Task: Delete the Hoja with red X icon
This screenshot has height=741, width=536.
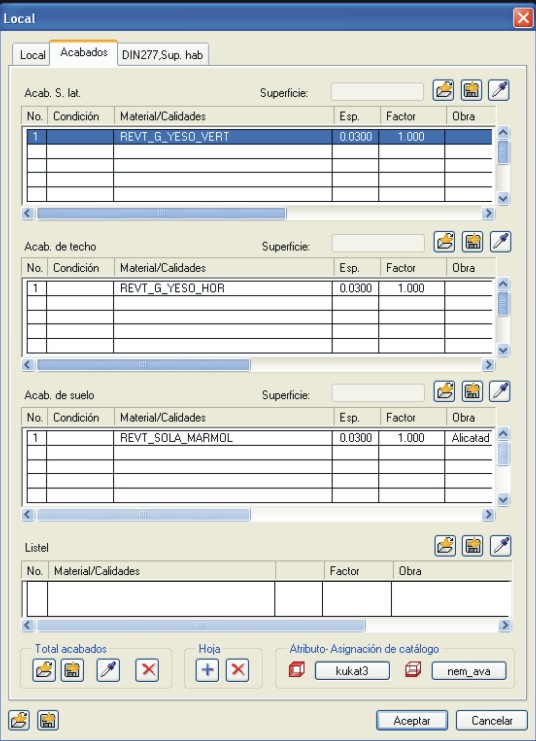Action: (237, 670)
